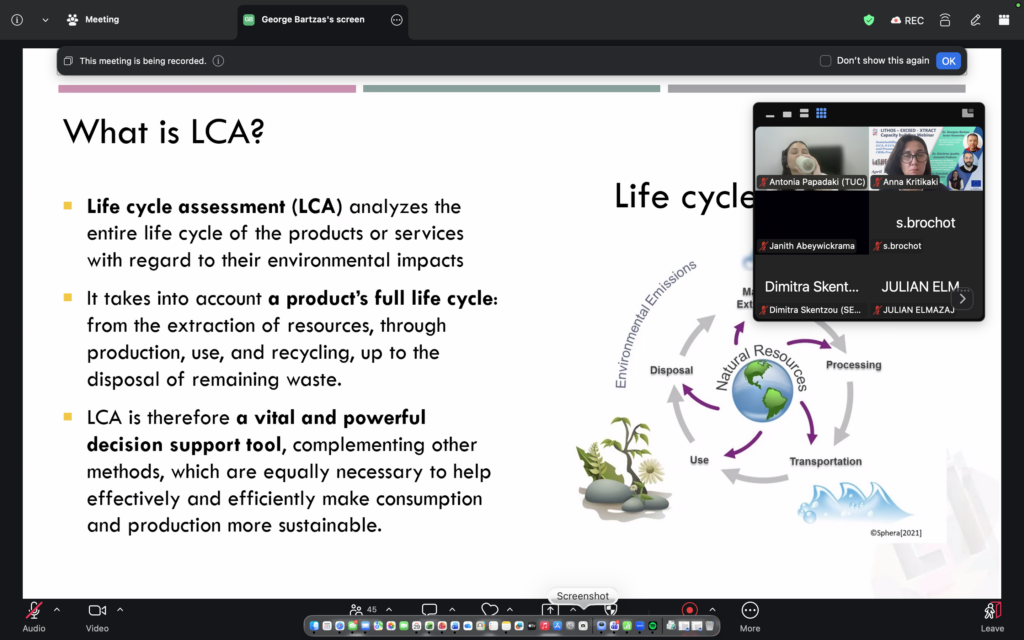
Task: Switch video panel to grid view
Action: (x=822, y=113)
